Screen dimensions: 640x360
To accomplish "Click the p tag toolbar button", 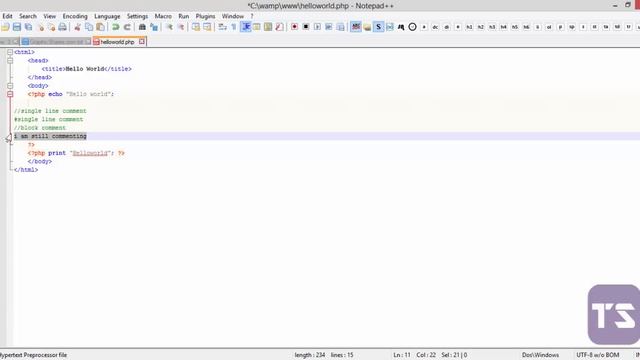I will click(x=560, y=27).
